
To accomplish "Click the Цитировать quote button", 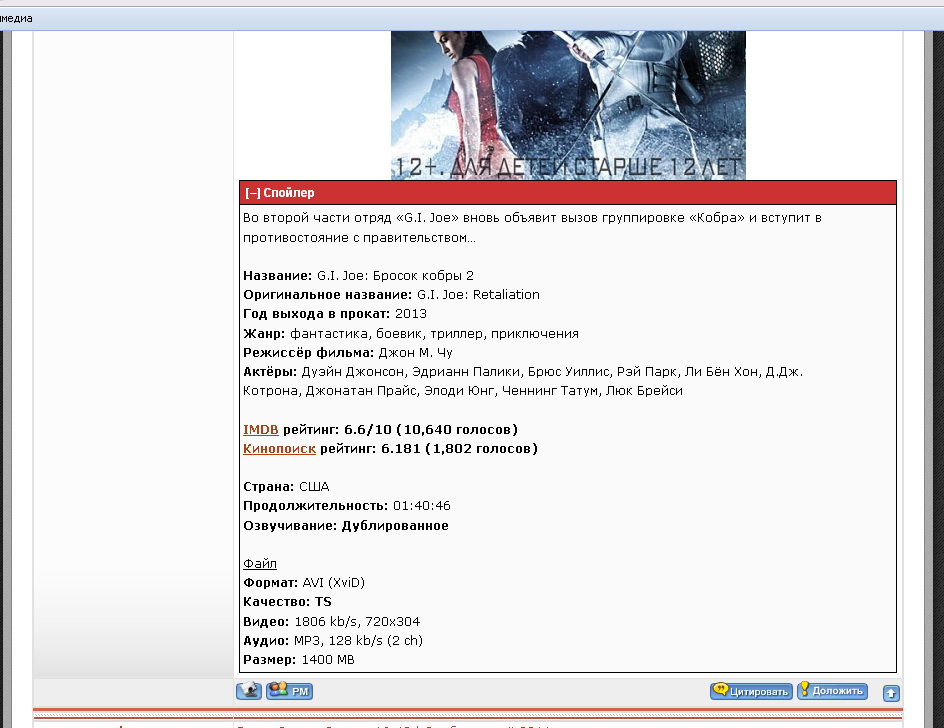I will pyautogui.click(x=751, y=691).
